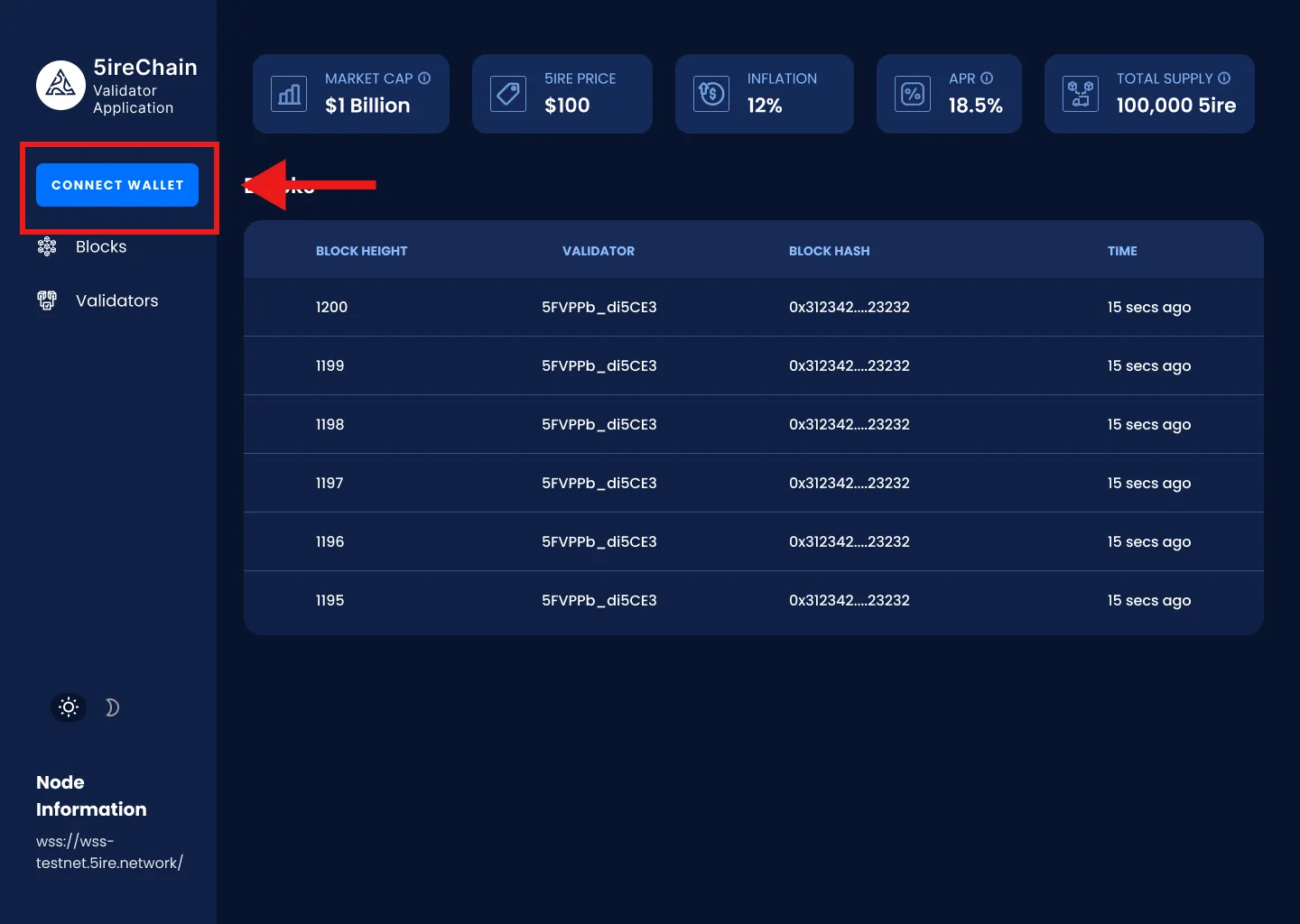
Task: Select block height 1199
Action: click(330, 365)
